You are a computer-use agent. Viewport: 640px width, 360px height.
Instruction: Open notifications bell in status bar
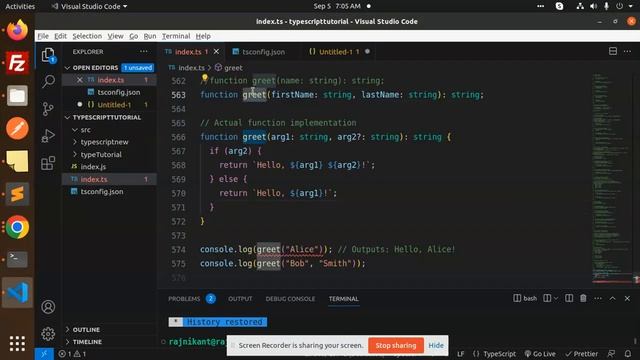click(628, 354)
